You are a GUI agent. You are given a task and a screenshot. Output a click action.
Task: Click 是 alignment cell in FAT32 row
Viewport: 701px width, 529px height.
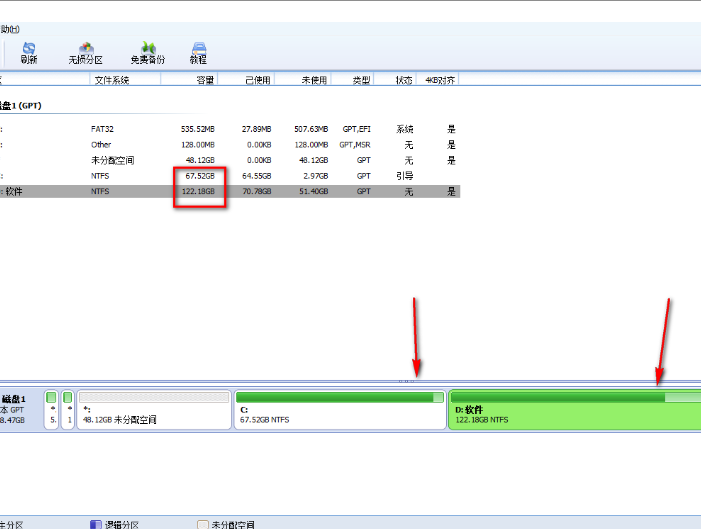click(x=452, y=129)
